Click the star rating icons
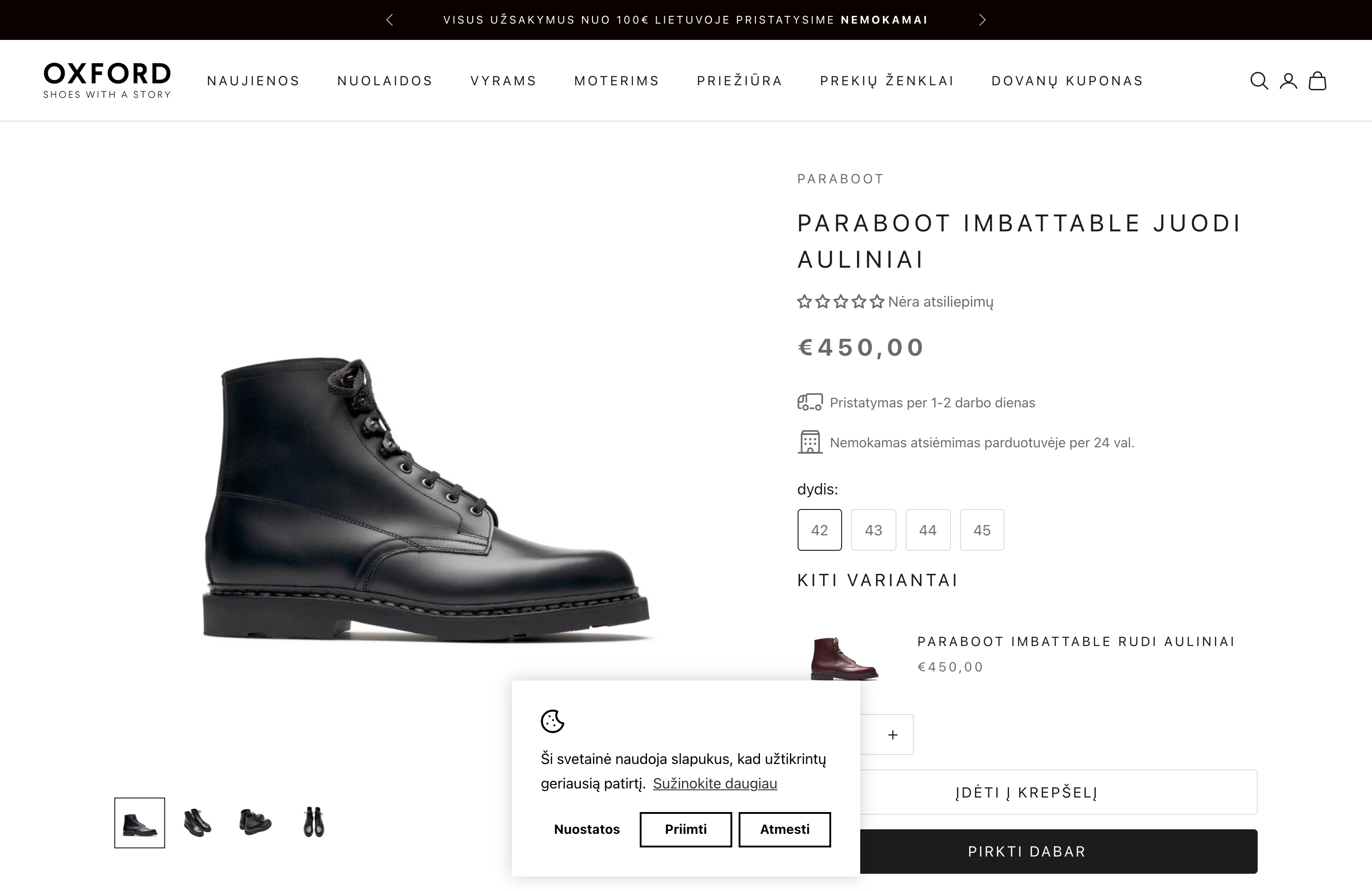The width and height of the screenshot is (1372, 891). [840, 301]
